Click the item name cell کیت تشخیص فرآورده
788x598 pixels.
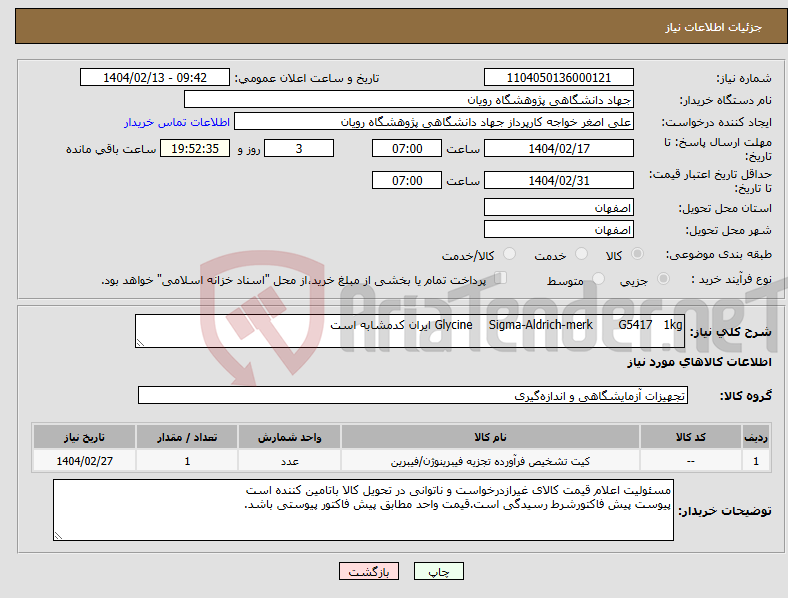tap(490, 461)
